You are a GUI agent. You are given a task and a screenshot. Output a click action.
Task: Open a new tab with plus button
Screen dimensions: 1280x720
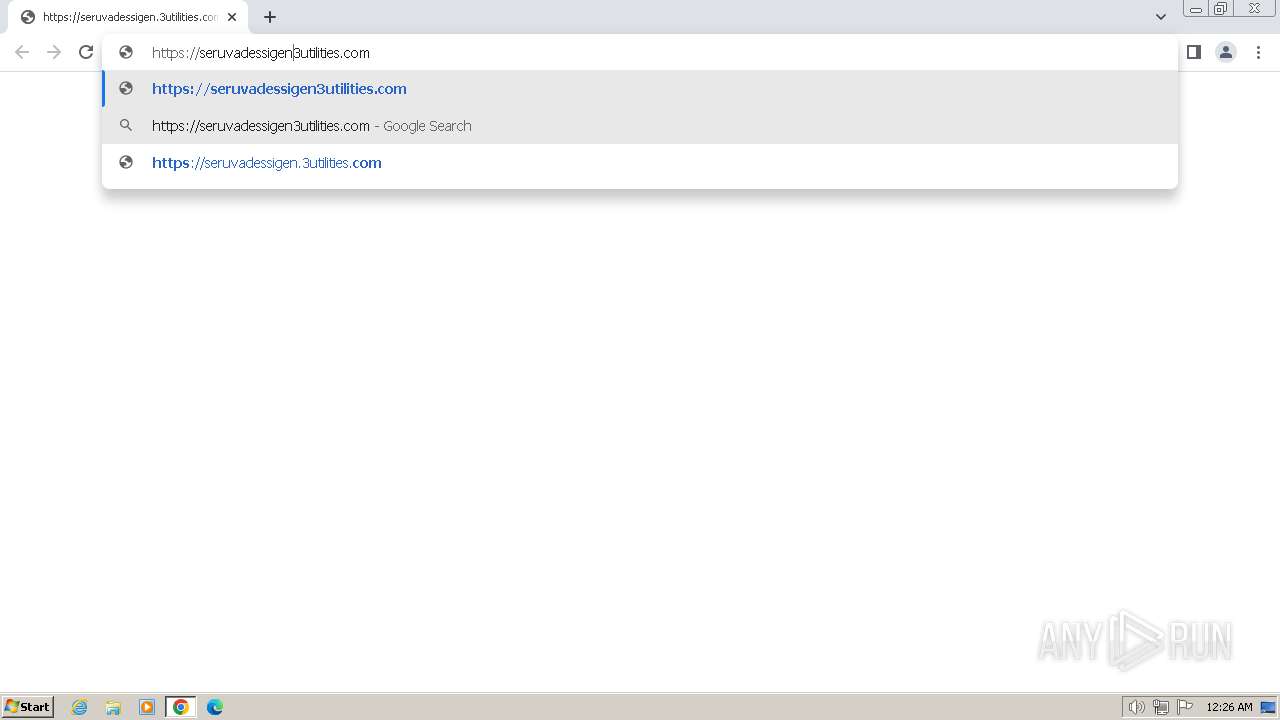270,17
